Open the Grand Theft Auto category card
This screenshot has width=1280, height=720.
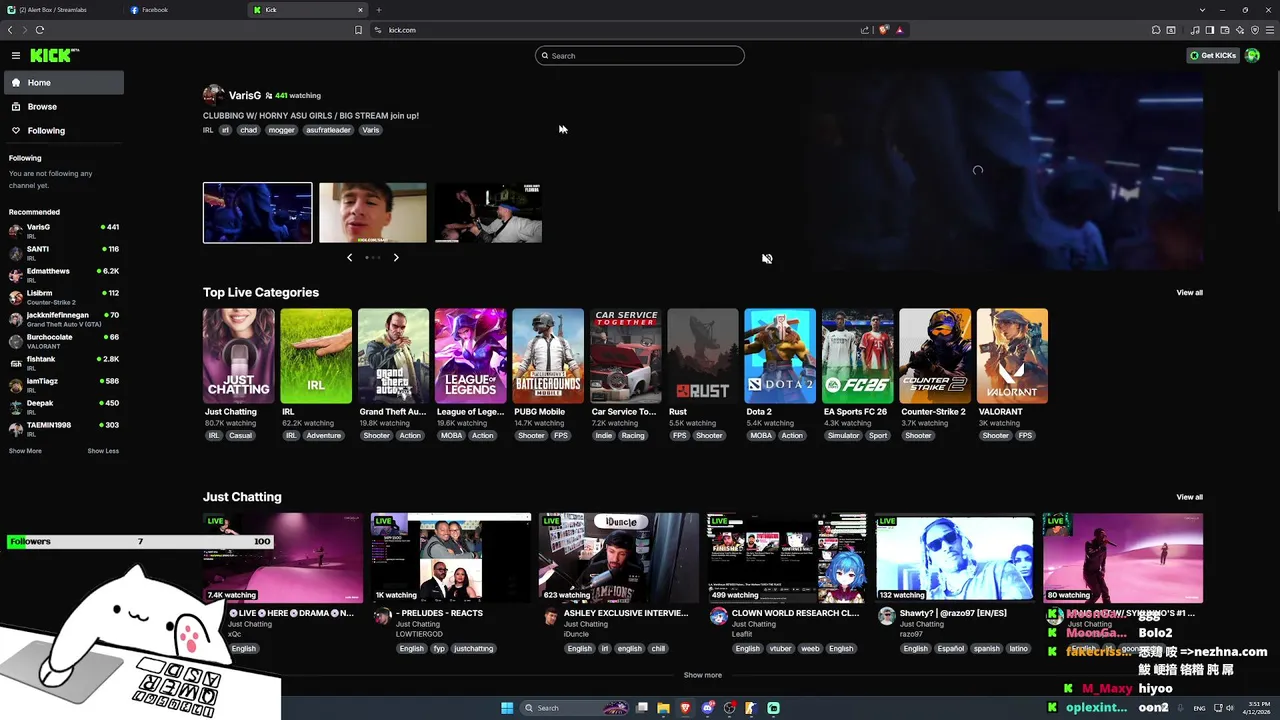[393, 356]
